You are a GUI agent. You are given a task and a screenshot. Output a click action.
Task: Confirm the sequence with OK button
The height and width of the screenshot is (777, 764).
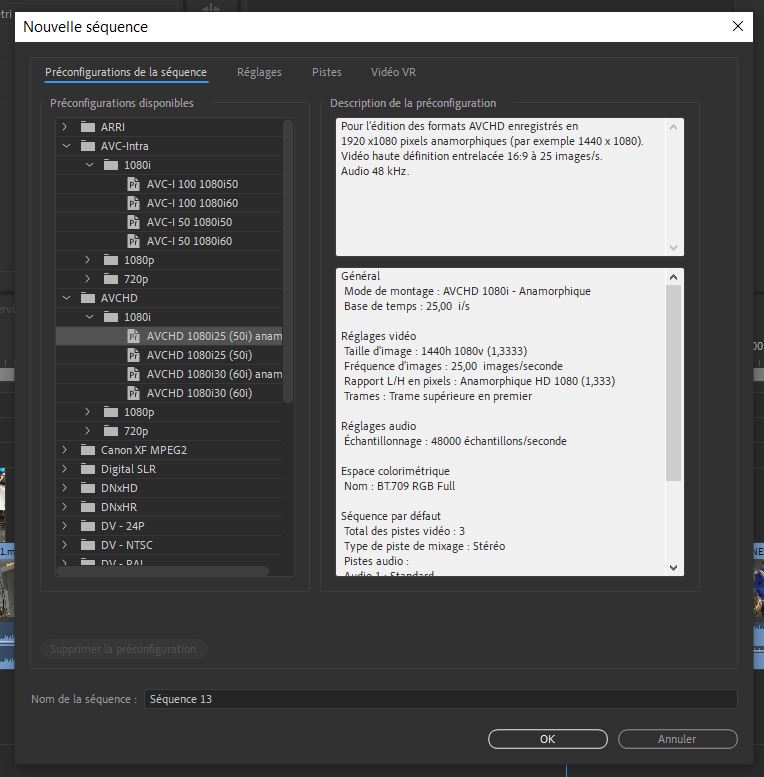point(547,739)
